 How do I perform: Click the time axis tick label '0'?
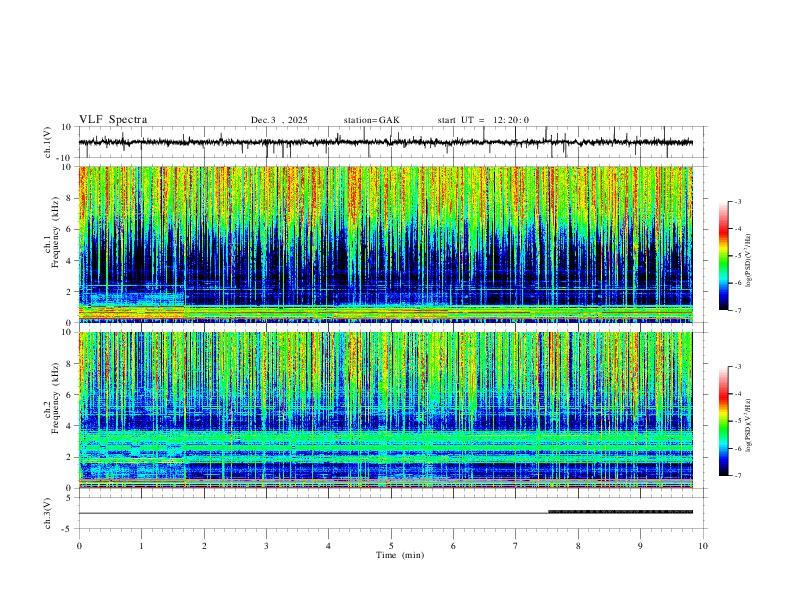coord(79,546)
